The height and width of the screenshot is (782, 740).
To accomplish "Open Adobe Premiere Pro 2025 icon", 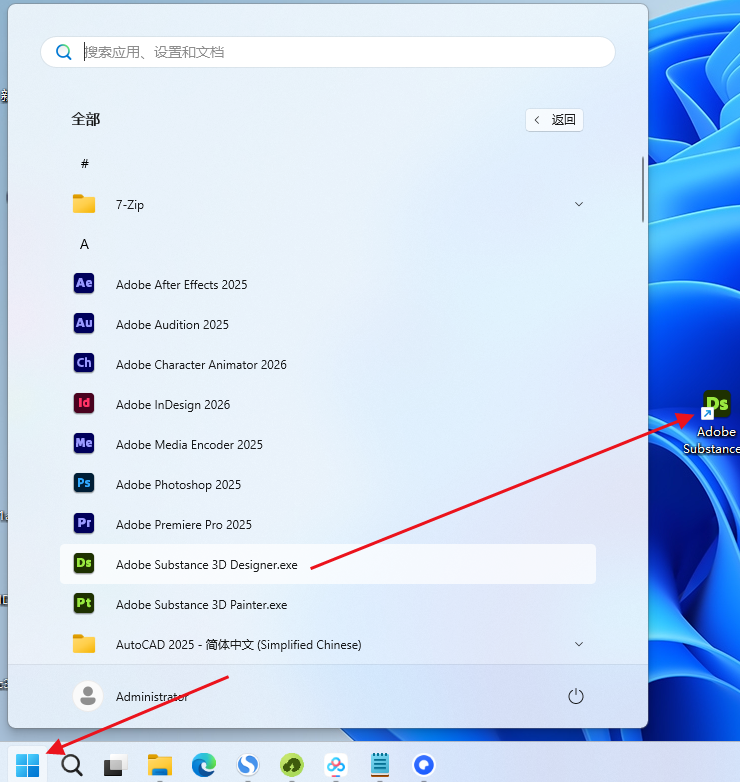I will pos(84,524).
